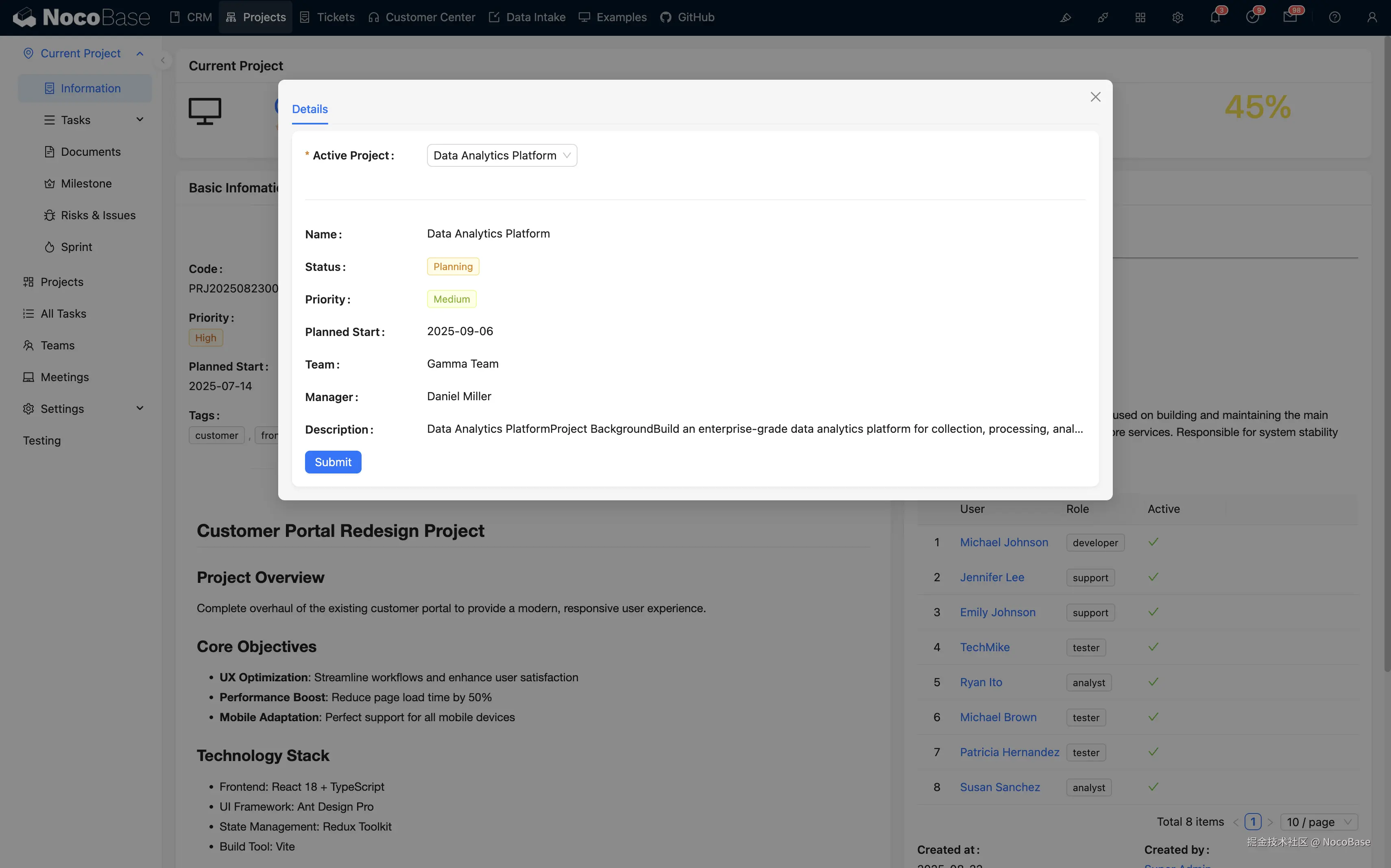The width and height of the screenshot is (1391, 868).
Task: Click the UI editor highlighter icon
Action: 1066,17
